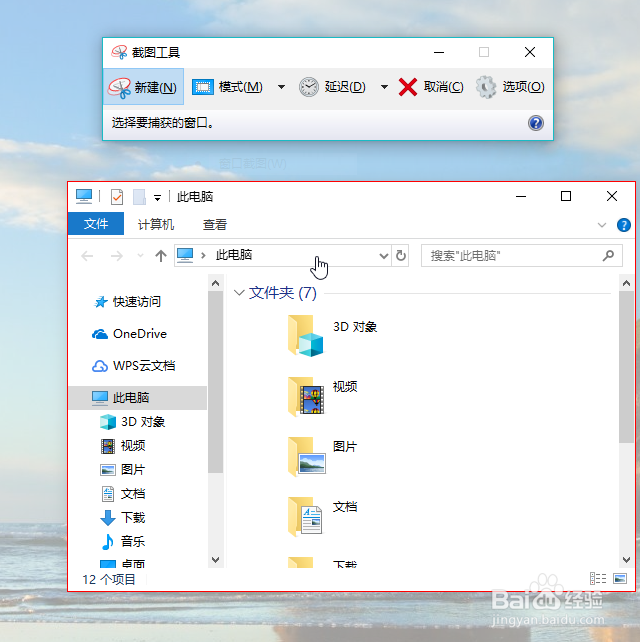Open File Explorer help icon
The image size is (640, 642).
(624, 225)
